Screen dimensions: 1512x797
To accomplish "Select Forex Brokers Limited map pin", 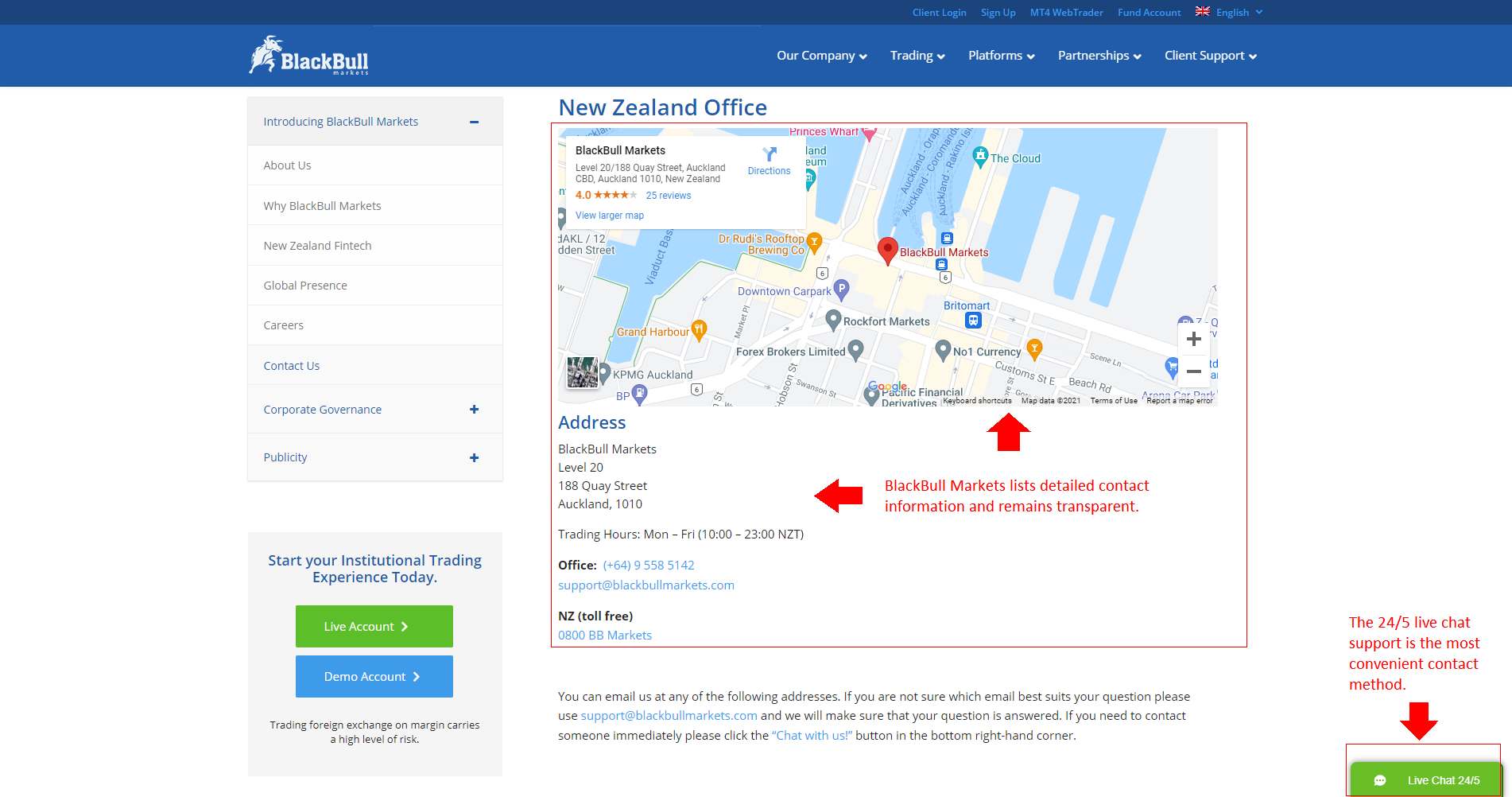I will pyautogui.click(x=855, y=350).
